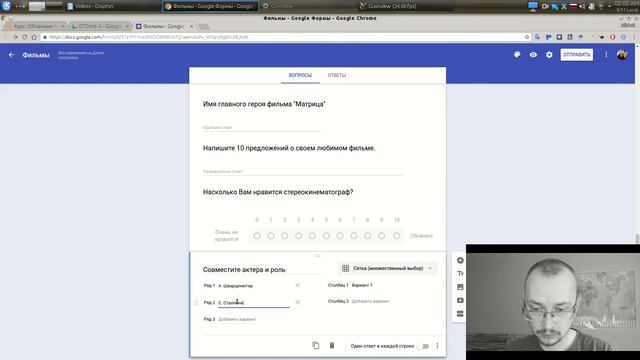Add section from side toolbar
The width and height of the screenshot is (640, 360).
(x=460, y=314)
